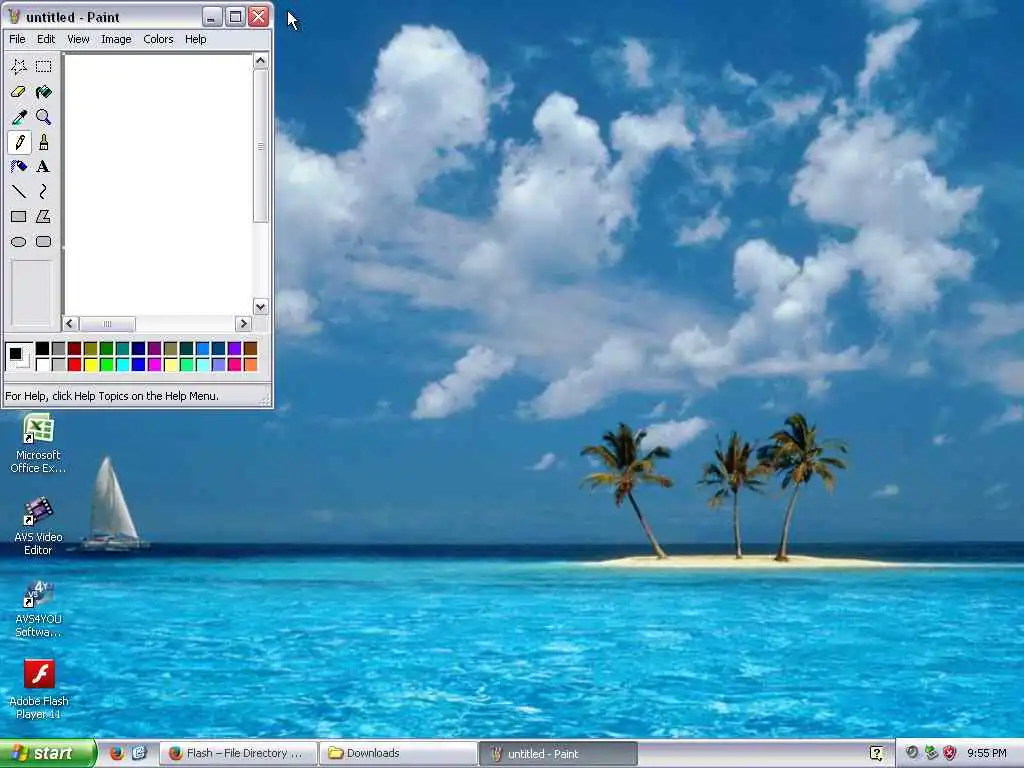Viewport: 1024px width, 768px height.
Task: Choose the orange color swatch
Action: click(251, 364)
